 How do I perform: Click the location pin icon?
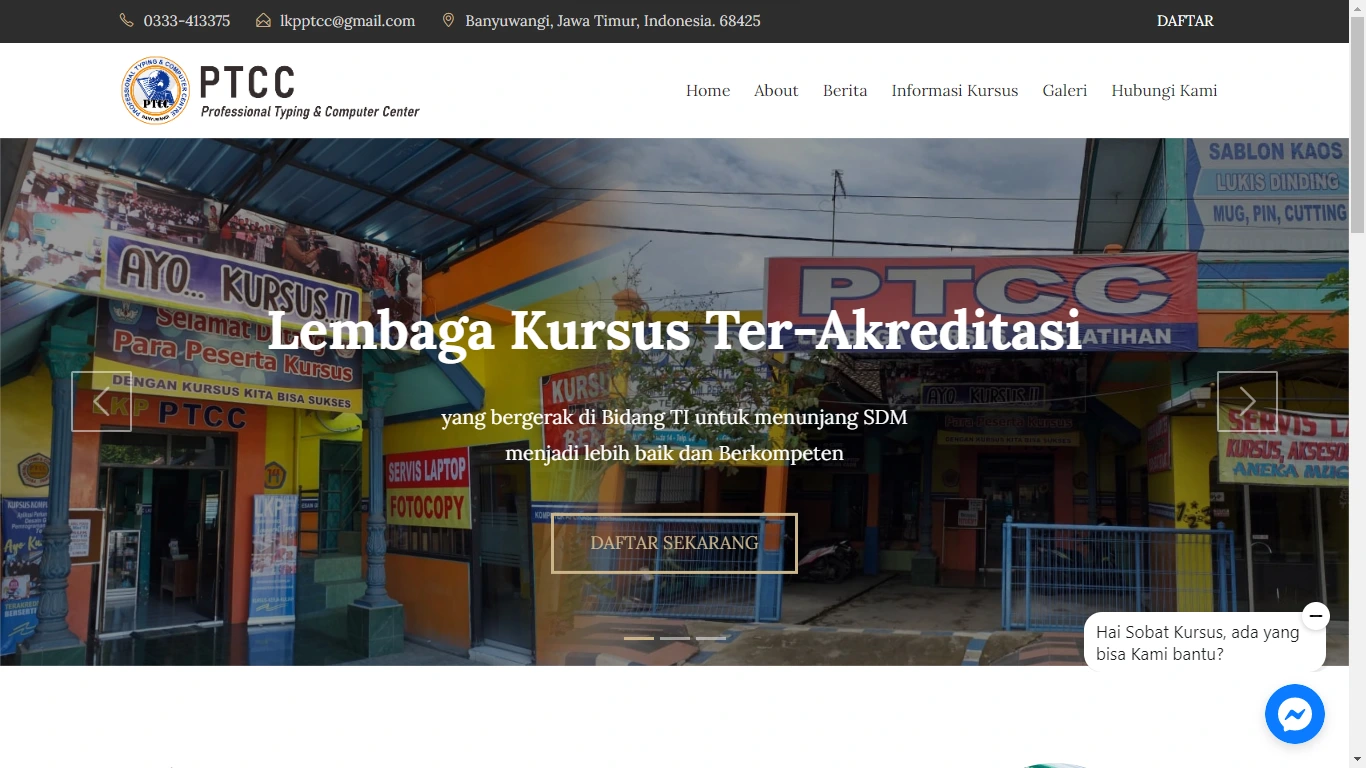(x=448, y=21)
